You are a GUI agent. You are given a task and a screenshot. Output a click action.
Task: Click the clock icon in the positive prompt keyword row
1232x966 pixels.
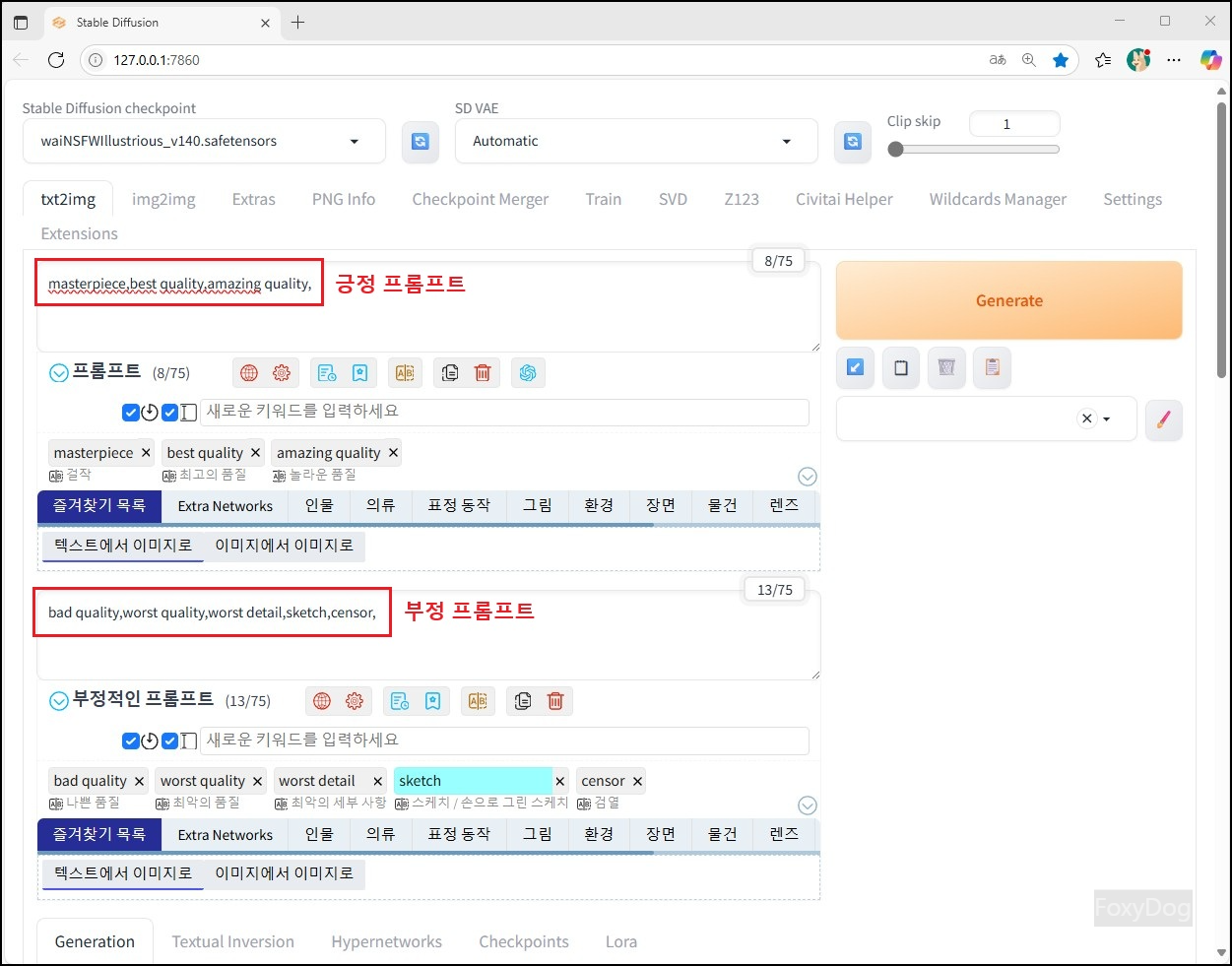point(150,413)
